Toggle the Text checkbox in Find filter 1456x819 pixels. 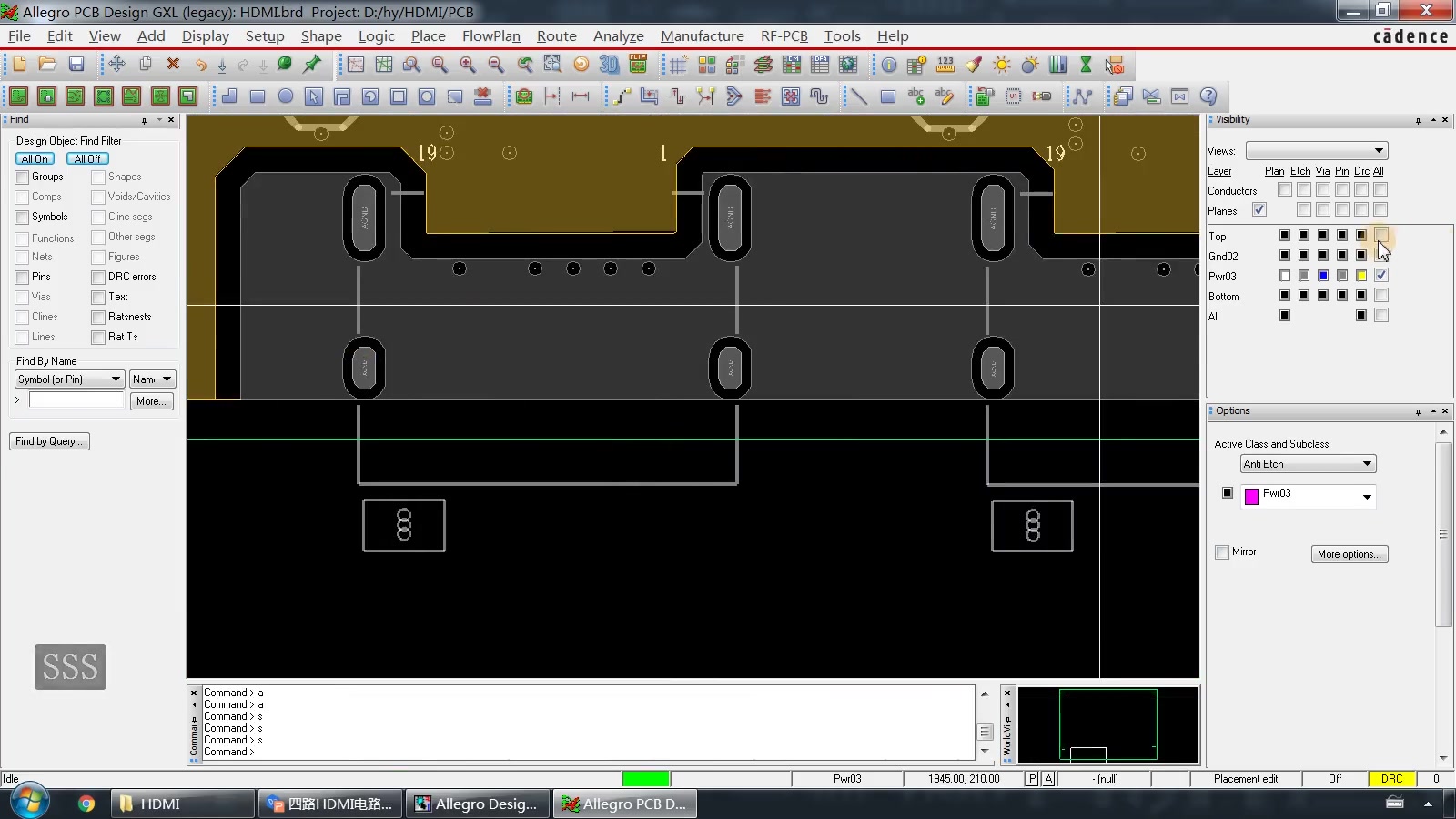coord(98,297)
